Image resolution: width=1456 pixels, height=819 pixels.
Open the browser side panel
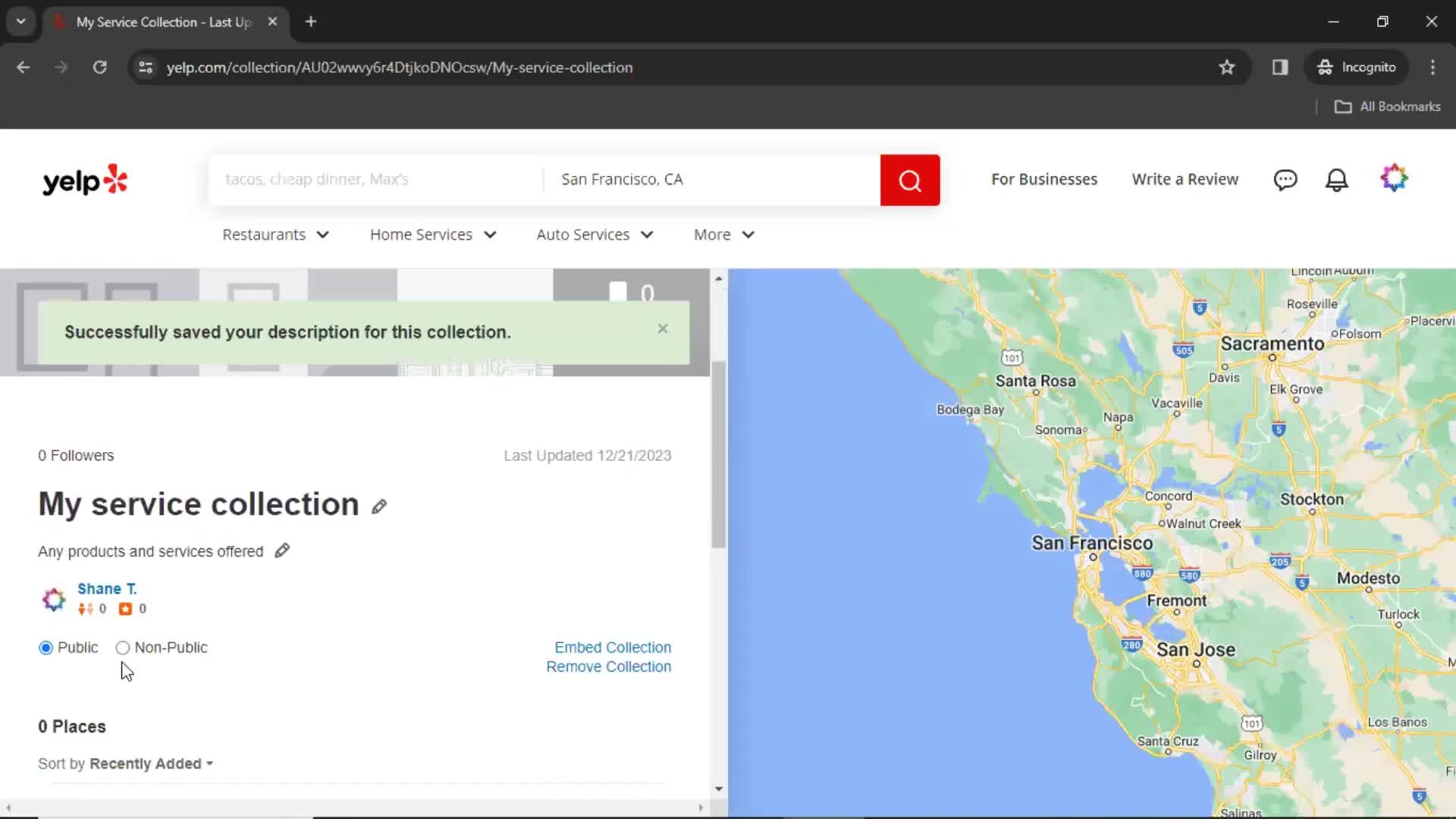(1280, 67)
